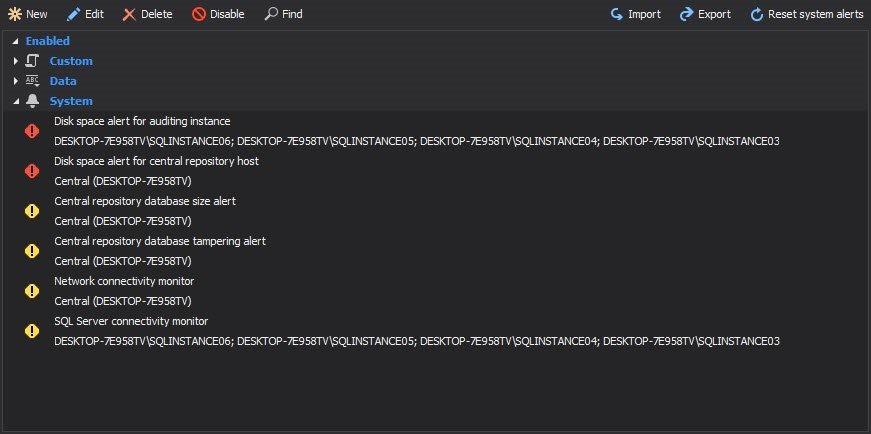Image resolution: width=871 pixels, height=434 pixels.
Task: Click the System category bell icon
Action: click(32, 101)
